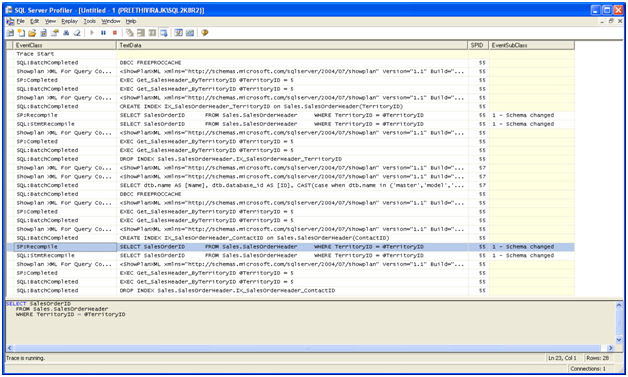Screen dimensions: 628x377
Task: Pause the running trace
Action: pos(103,33)
